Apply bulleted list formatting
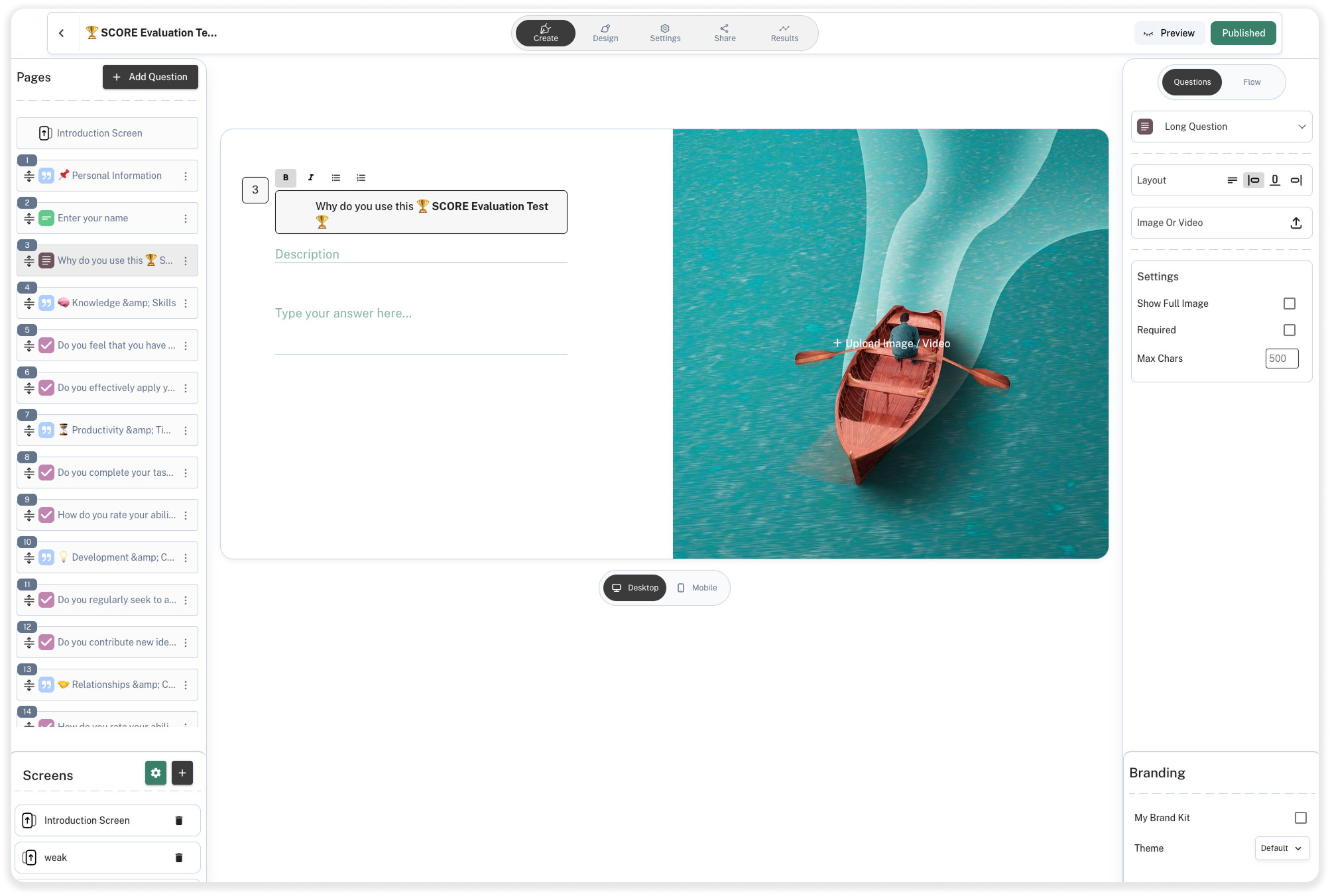1330x896 pixels. coord(336,178)
